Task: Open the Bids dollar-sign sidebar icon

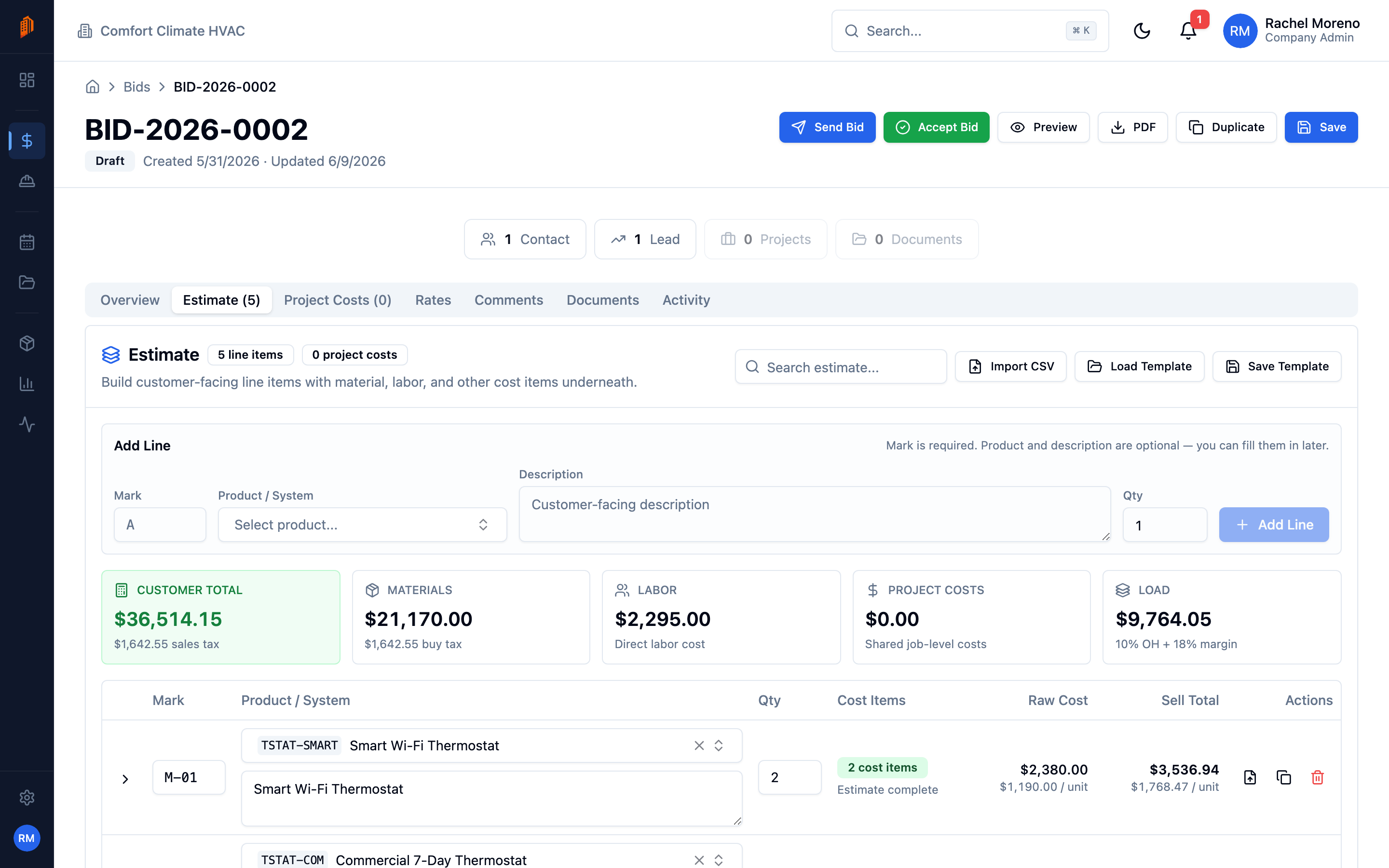Action: point(27,141)
